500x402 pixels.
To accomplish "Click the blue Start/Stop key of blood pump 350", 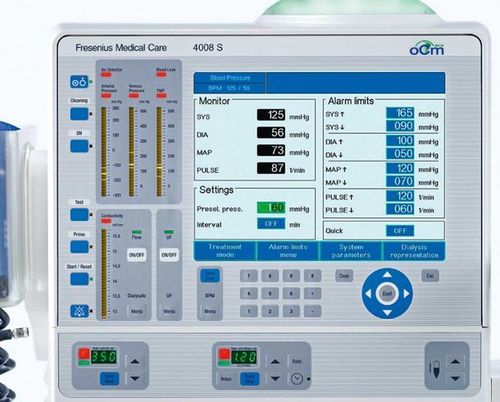I will [x=109, y=379].
